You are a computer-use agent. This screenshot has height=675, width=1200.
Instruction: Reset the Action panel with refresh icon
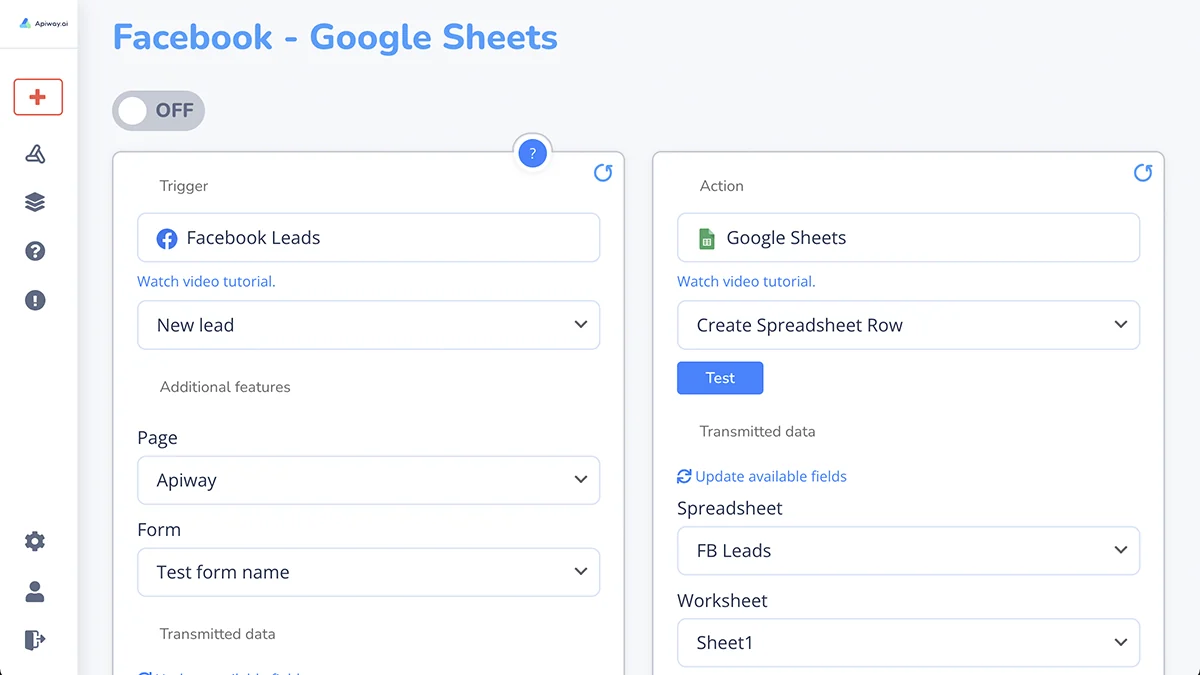coord(1143,173)
